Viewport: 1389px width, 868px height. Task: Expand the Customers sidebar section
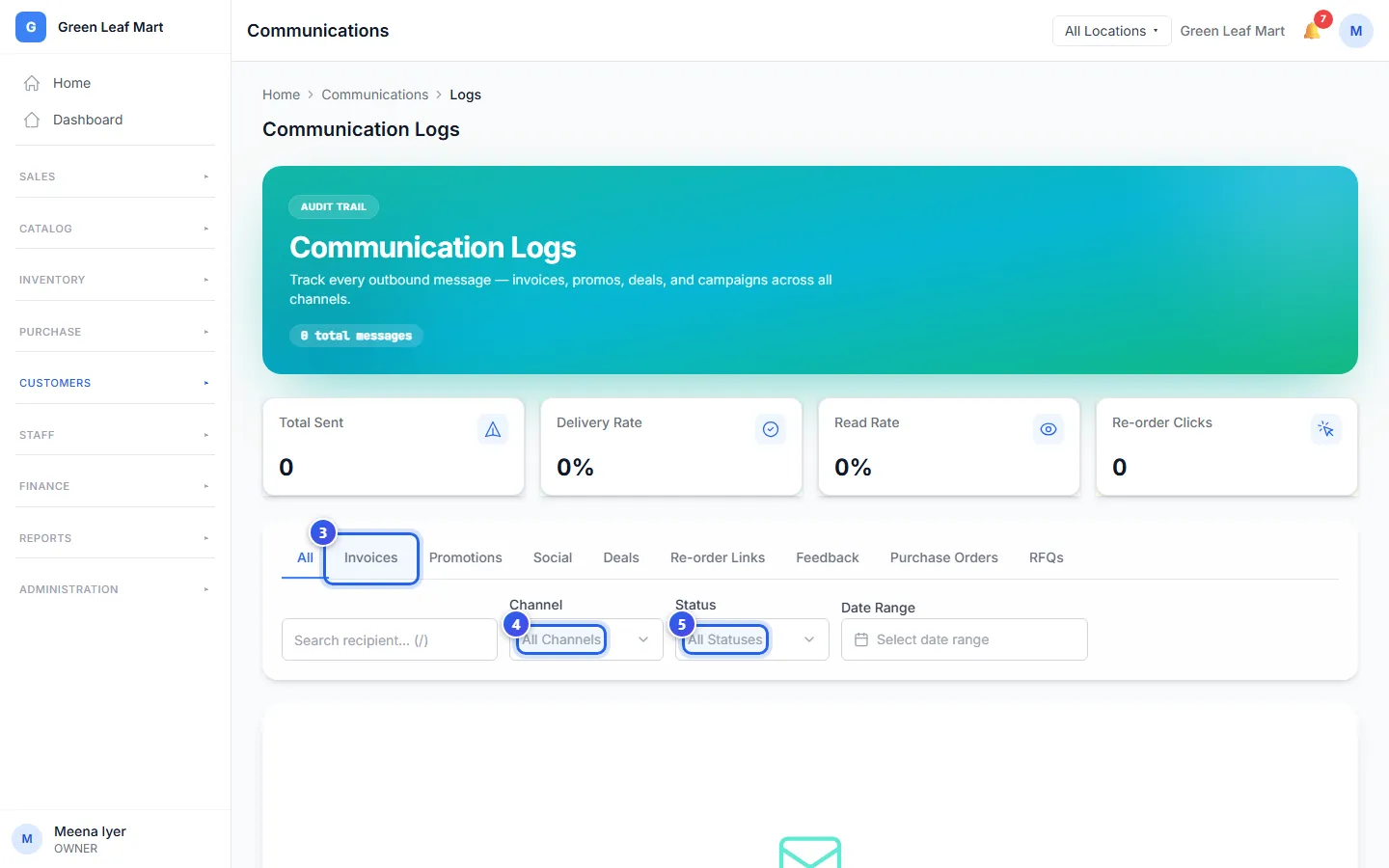(x=115, y=383)
